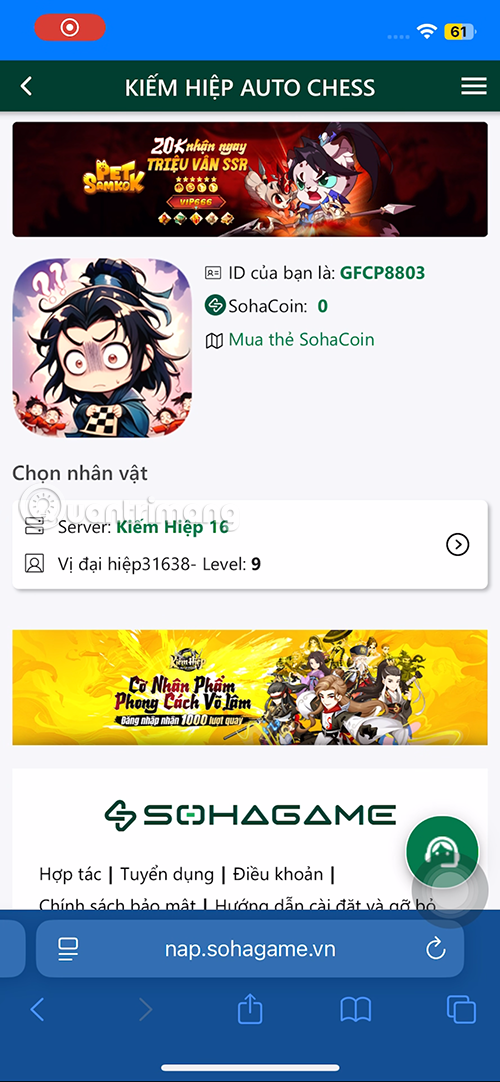Viewport: 500px width, 1082px height.
Task: Open the Mua thẻ SohaCoin link
Action: click(x=301, y=340)
